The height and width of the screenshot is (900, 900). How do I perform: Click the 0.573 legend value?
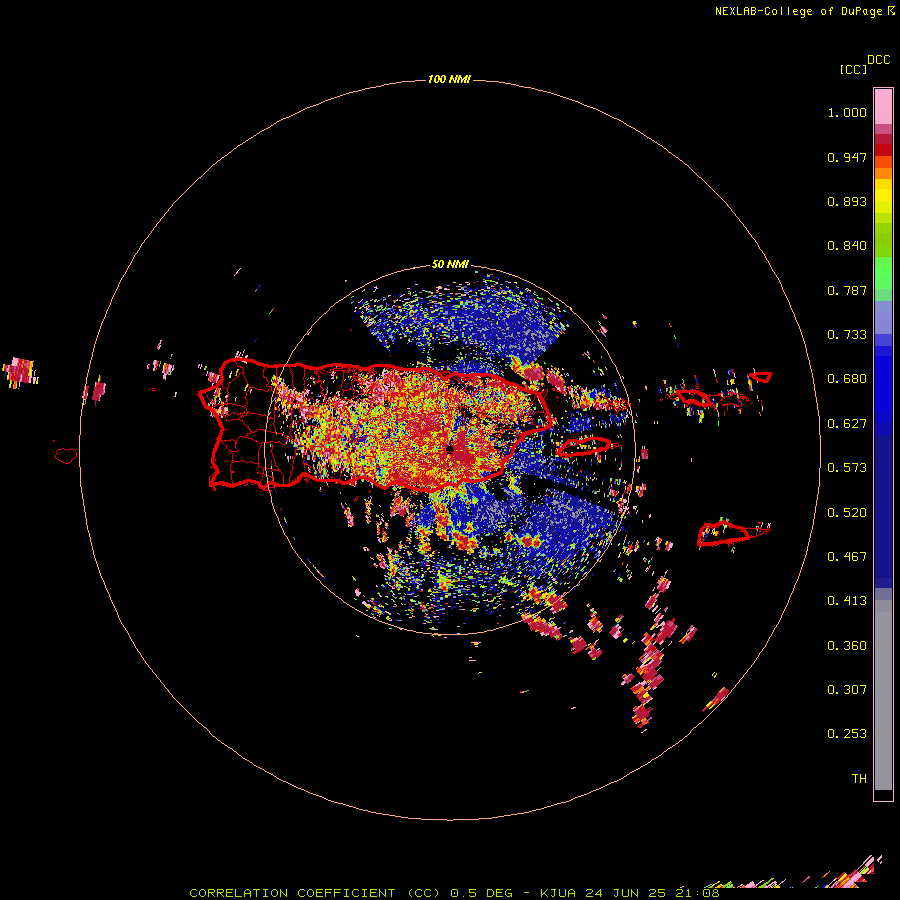[x=847, y=468]
